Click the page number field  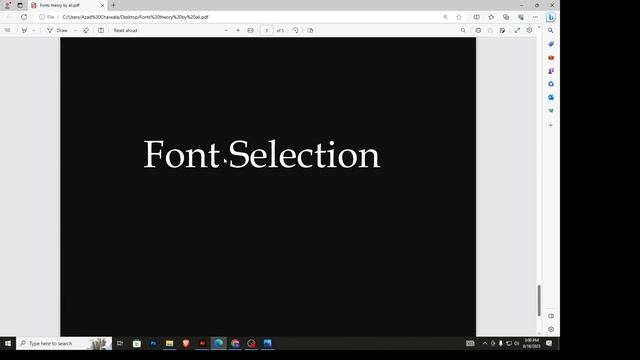[x=267, y=30]
